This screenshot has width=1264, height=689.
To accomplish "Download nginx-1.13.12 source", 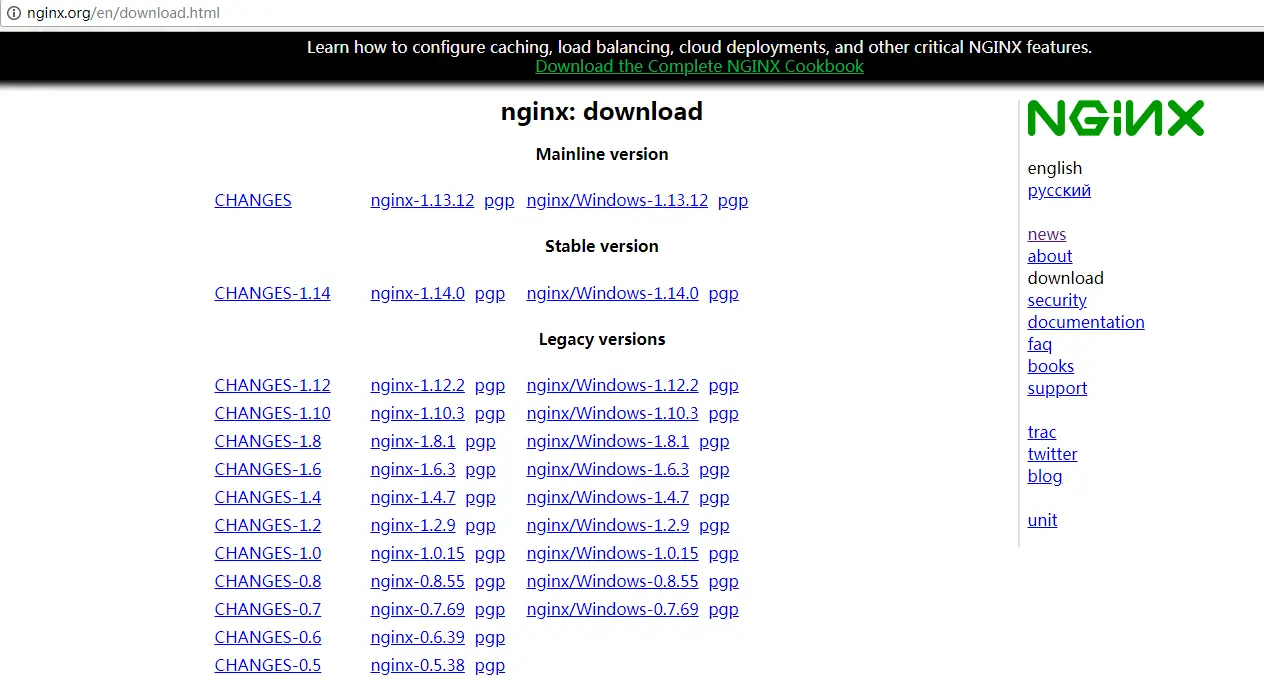I will point(422,200).
